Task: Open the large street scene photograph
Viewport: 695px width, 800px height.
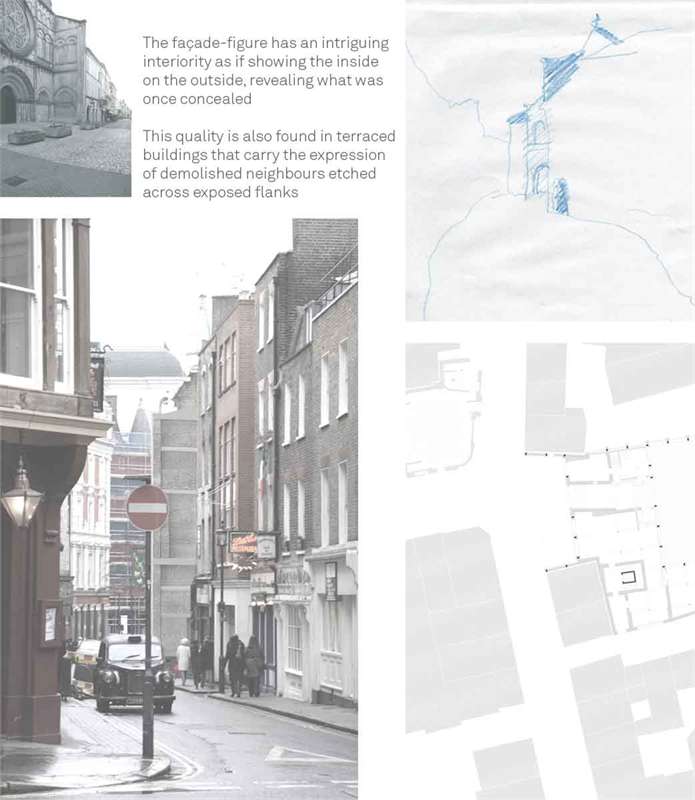Action: pos(178,508)
